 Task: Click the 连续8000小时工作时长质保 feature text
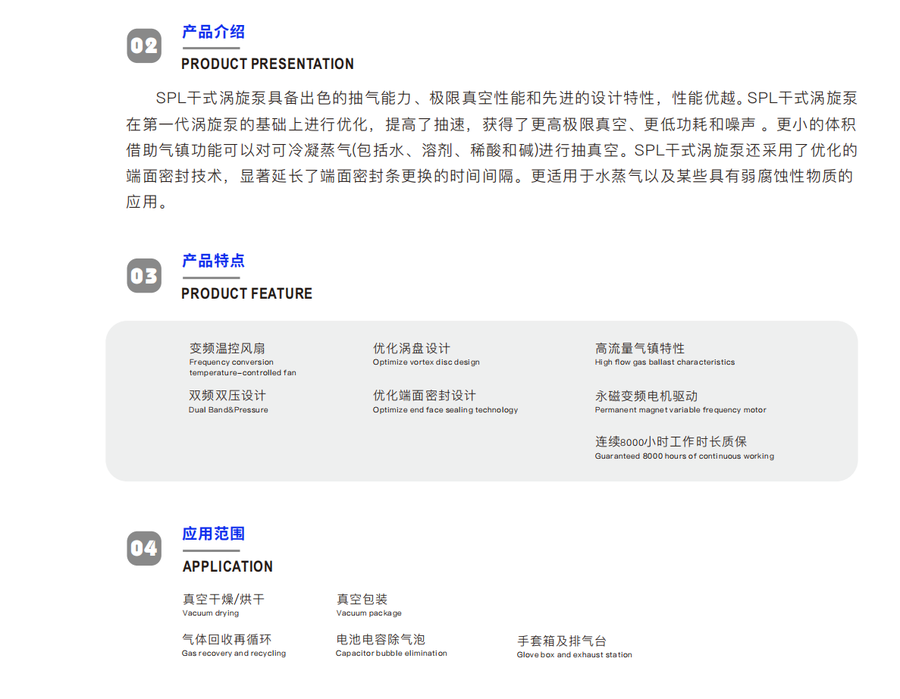[x=671, y=441]
